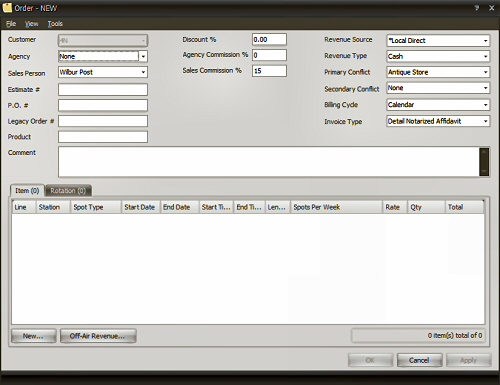
Task: Switch to the Item (0) tab
Action: 27,191
